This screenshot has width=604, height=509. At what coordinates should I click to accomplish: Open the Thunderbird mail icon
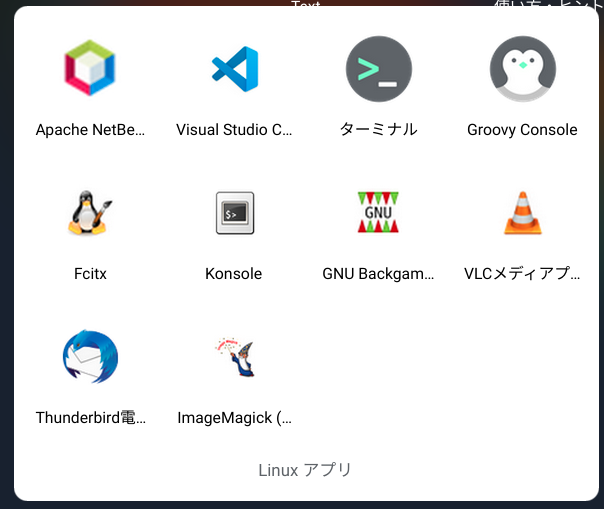[x=90, y=356]
